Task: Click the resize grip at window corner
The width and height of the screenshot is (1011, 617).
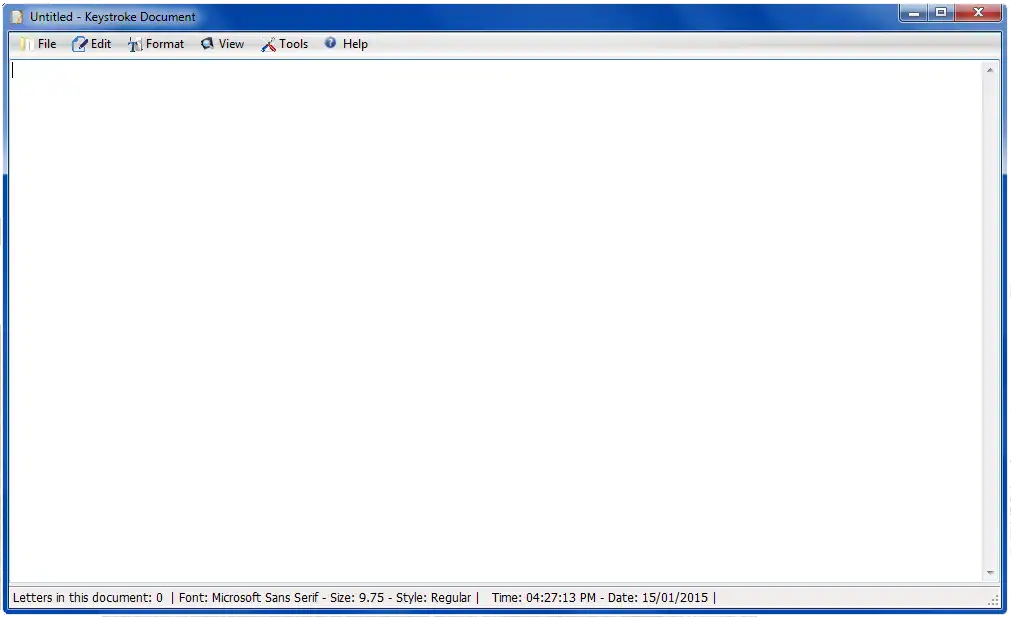Action: pyautogui.click(x=993, y=600)
